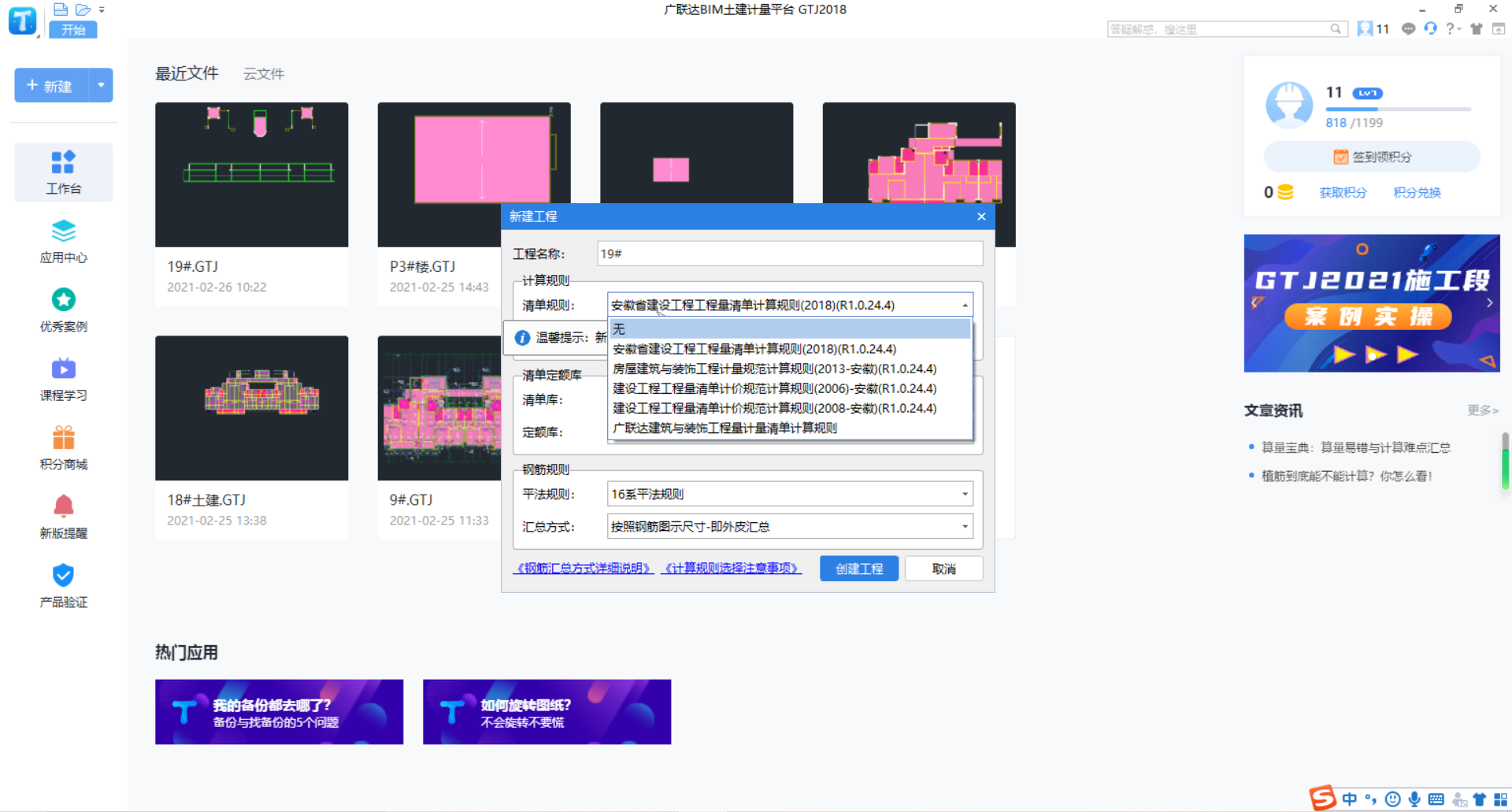Click the question mark help icon
This screenshot has width=1512, height=812.
pos(1451,29)
